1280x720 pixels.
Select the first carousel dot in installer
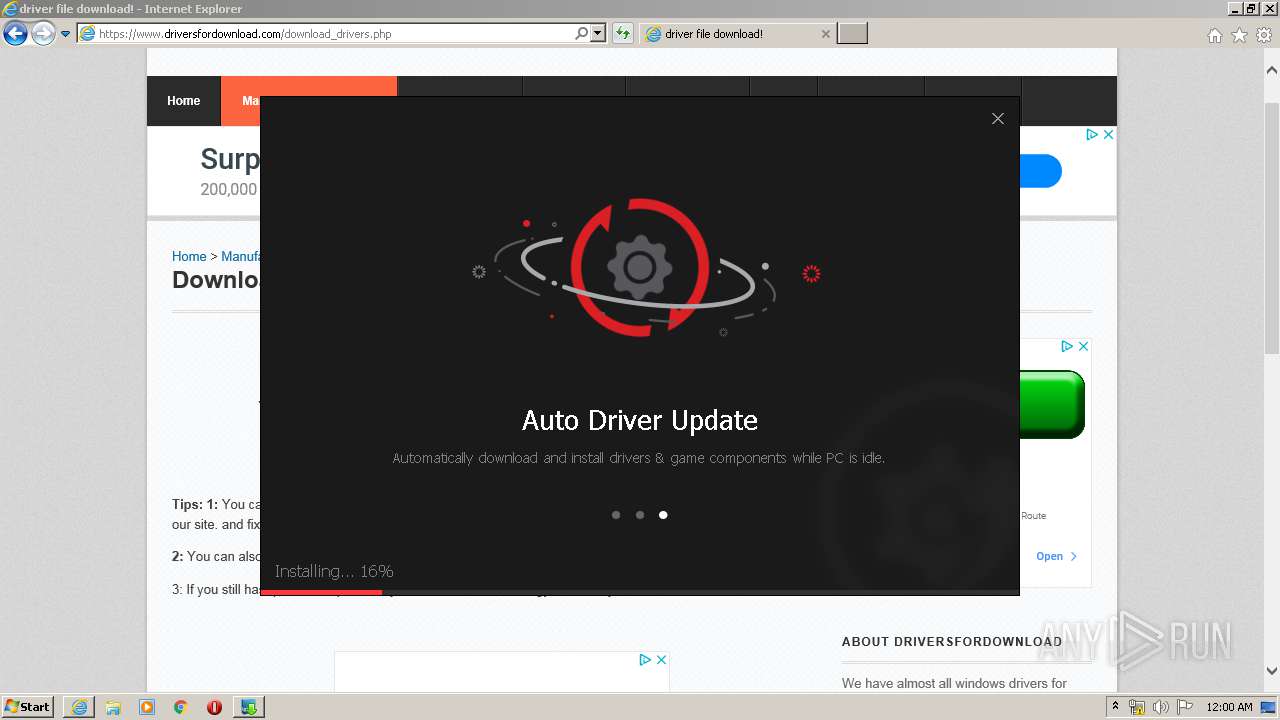coord(616,515)
